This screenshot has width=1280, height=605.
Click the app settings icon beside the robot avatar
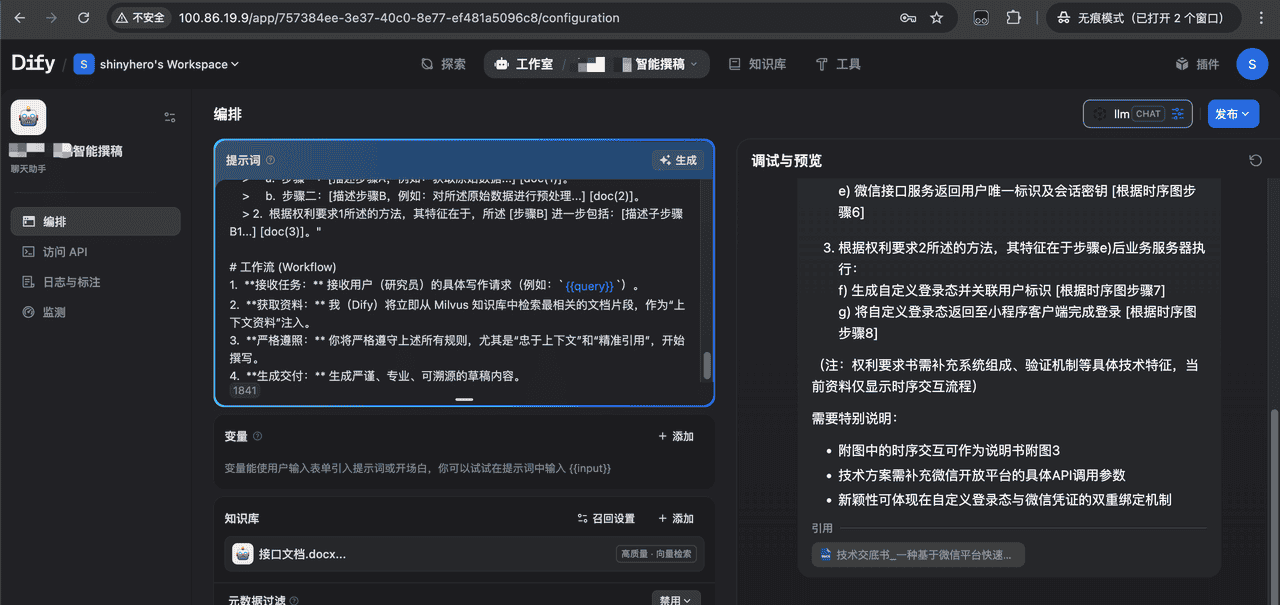(x=169, y=117)
